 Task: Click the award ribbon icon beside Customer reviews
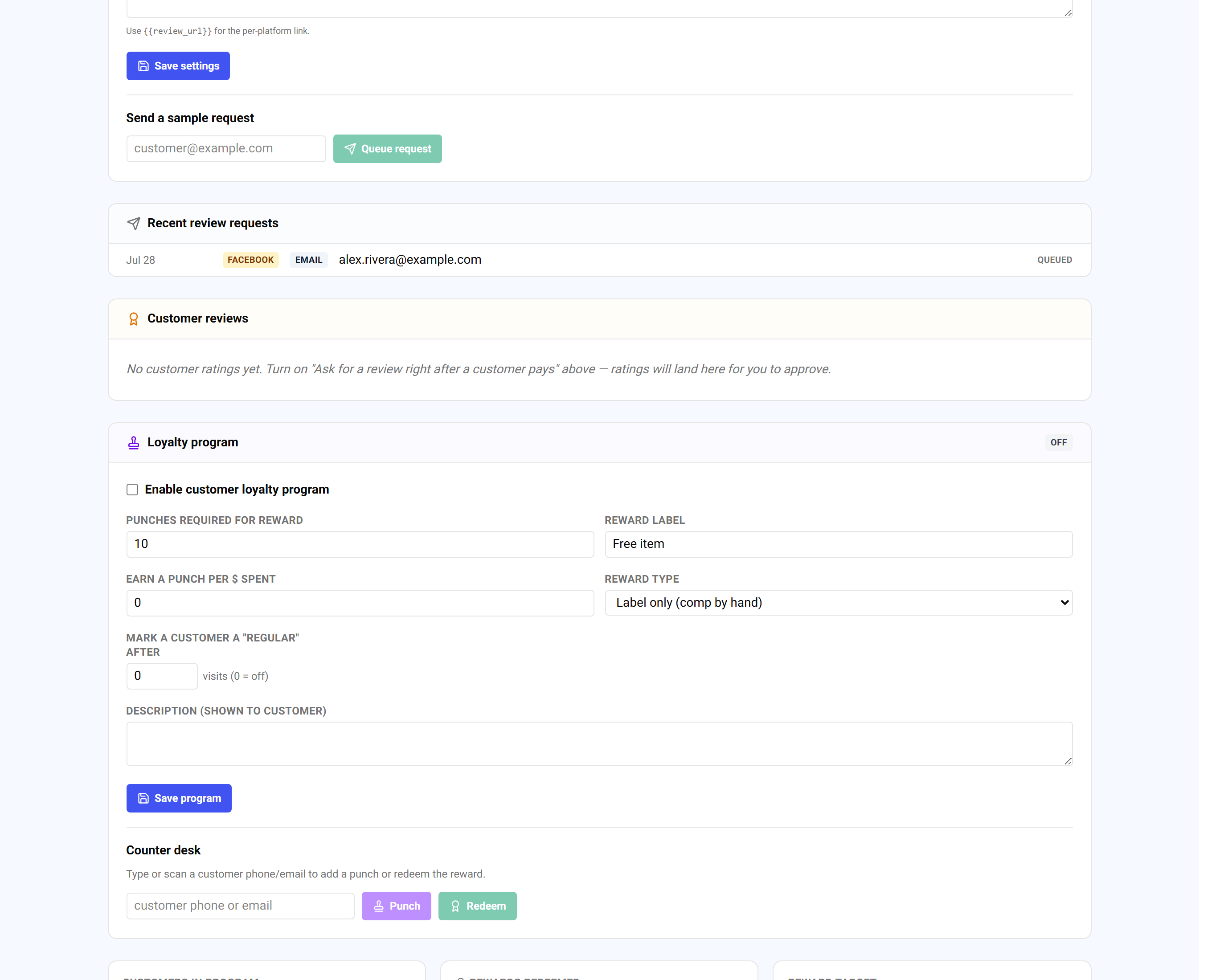133,319
